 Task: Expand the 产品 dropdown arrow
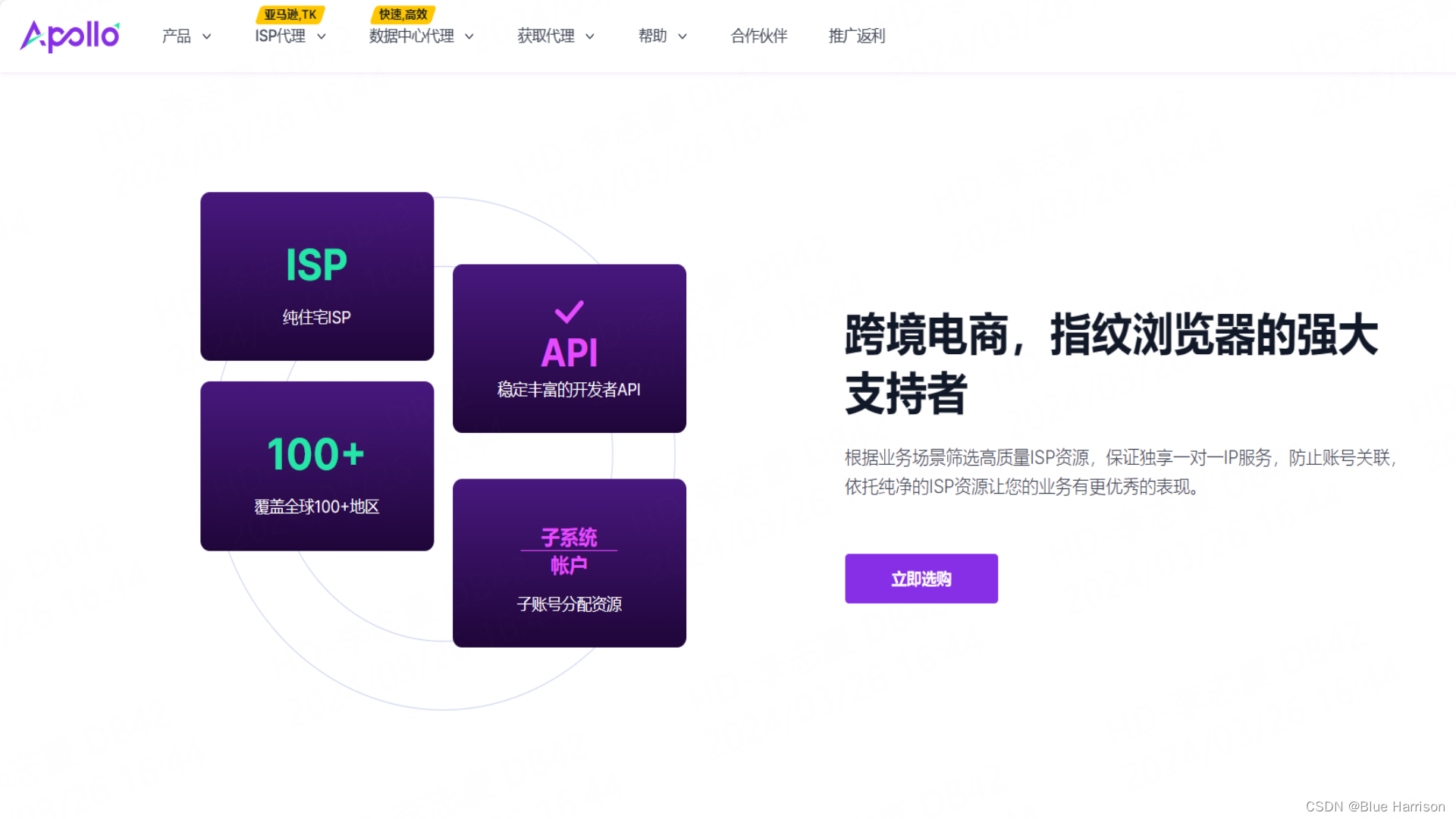click(x=206, y=36)
